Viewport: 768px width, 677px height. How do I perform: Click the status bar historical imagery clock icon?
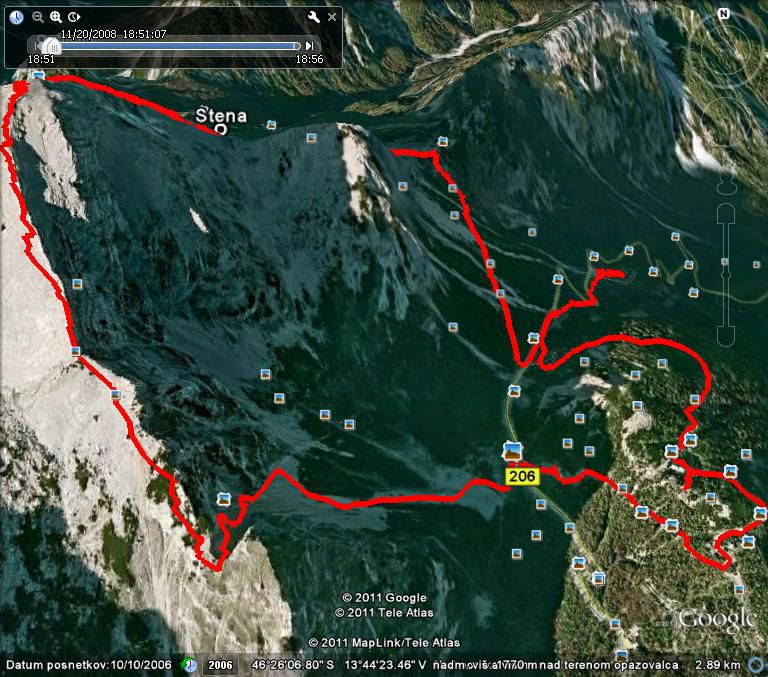189,665
